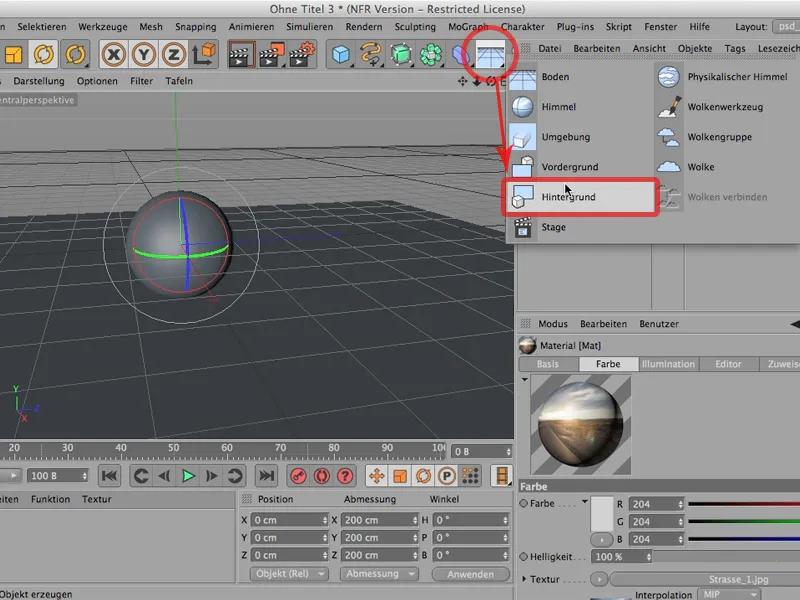Image resolution: width=800 pixels, height=600 pixels.
Task: Select the Wolkenwerkzeug cloud tool
Action: (x=727, y=107)
